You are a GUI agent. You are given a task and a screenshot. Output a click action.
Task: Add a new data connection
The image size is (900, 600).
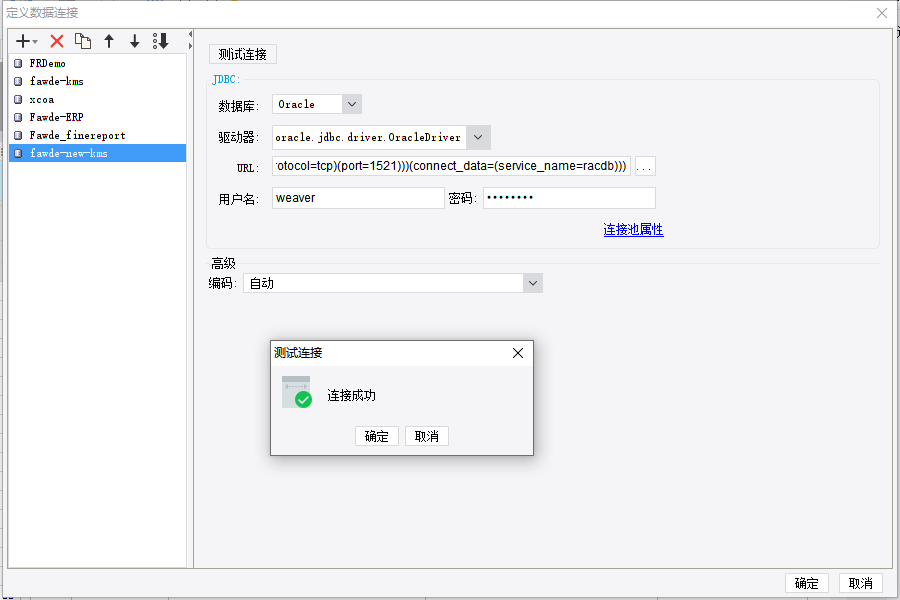[x=23, y=41]
